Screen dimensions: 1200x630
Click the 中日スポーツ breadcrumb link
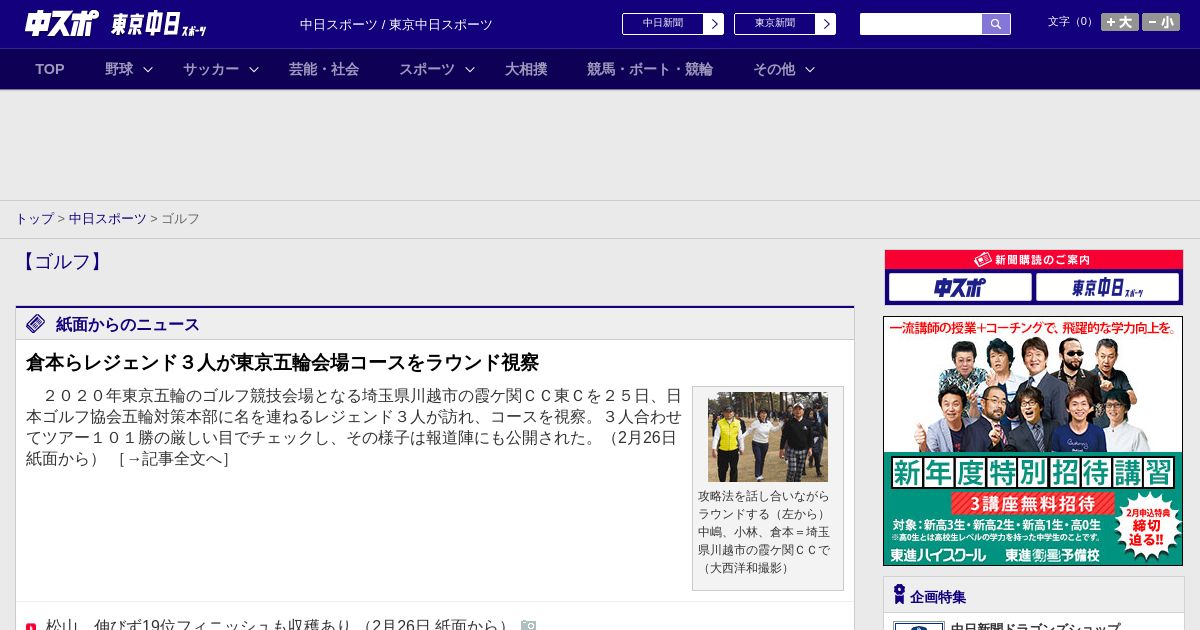coord(108,219)
